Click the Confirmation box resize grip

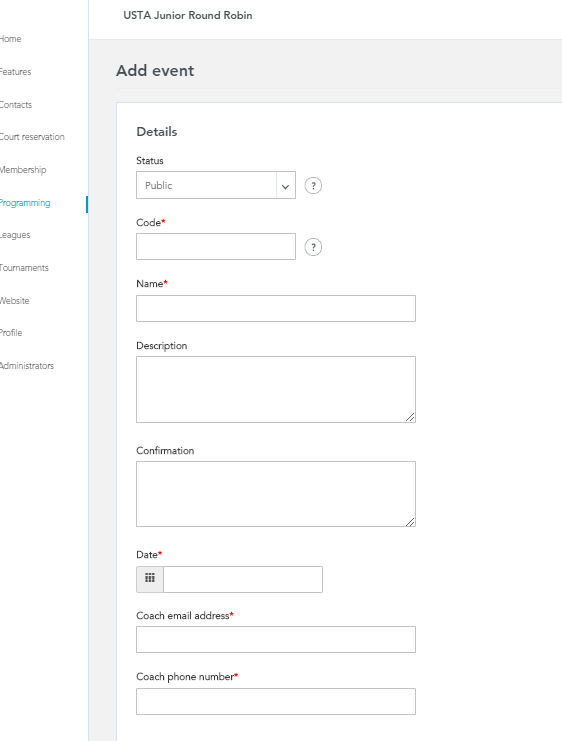click(x=410, y=521)
